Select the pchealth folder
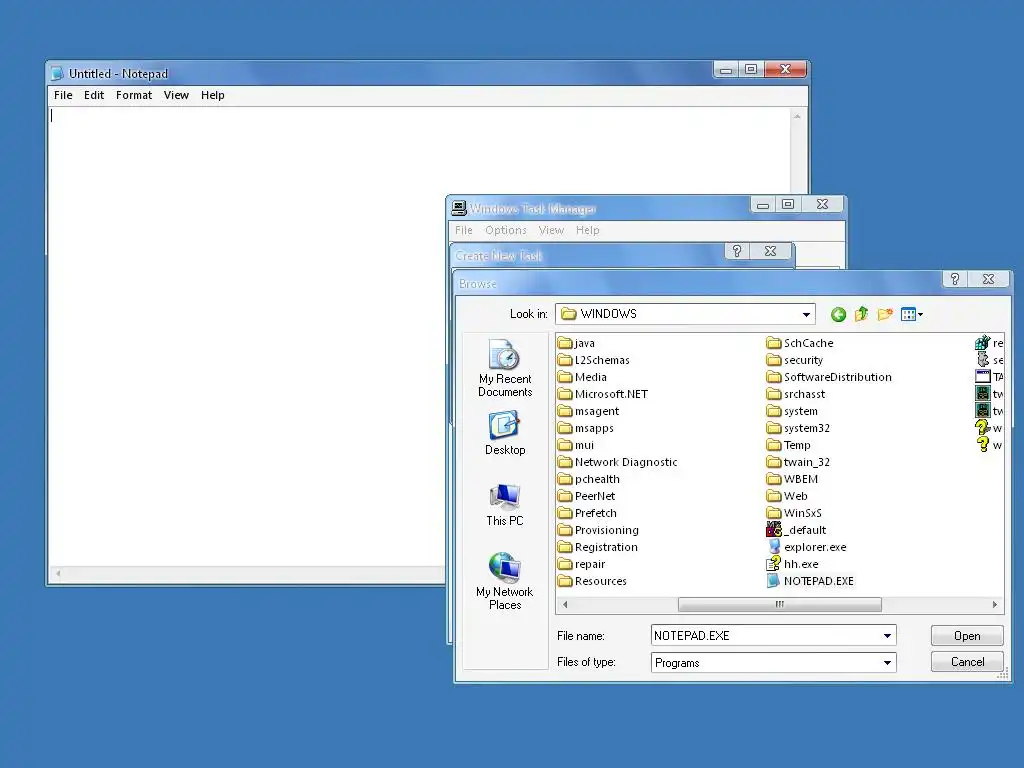 pos(589,479)
